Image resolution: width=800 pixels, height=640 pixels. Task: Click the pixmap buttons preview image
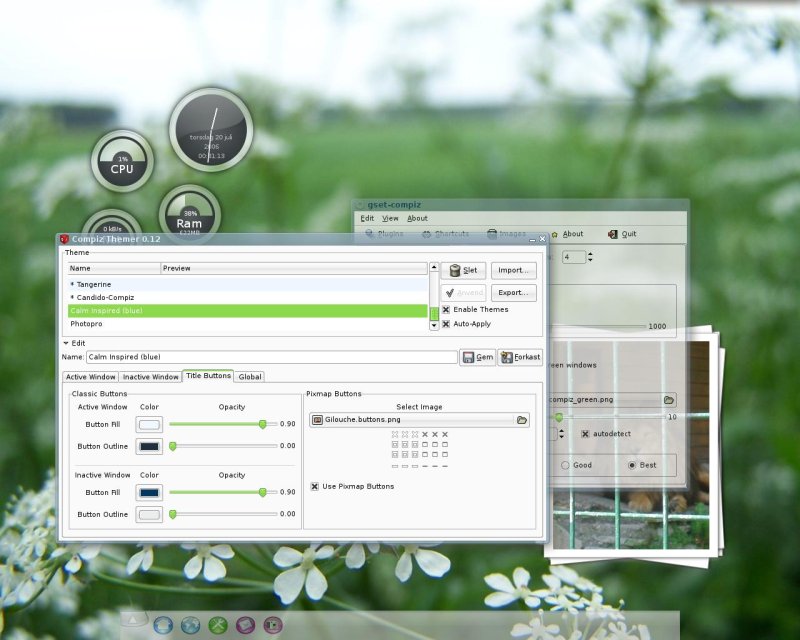419,450
